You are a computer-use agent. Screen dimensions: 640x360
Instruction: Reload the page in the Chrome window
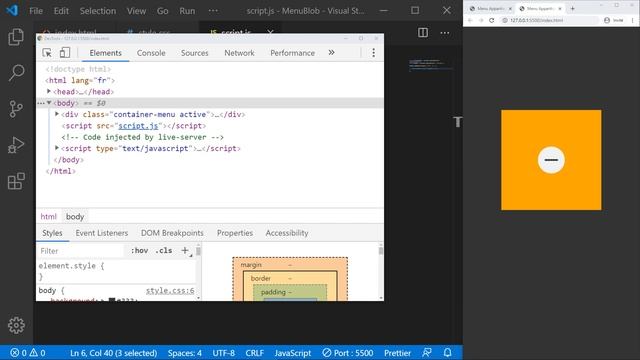pyautogui.click(x=491, y=20)
